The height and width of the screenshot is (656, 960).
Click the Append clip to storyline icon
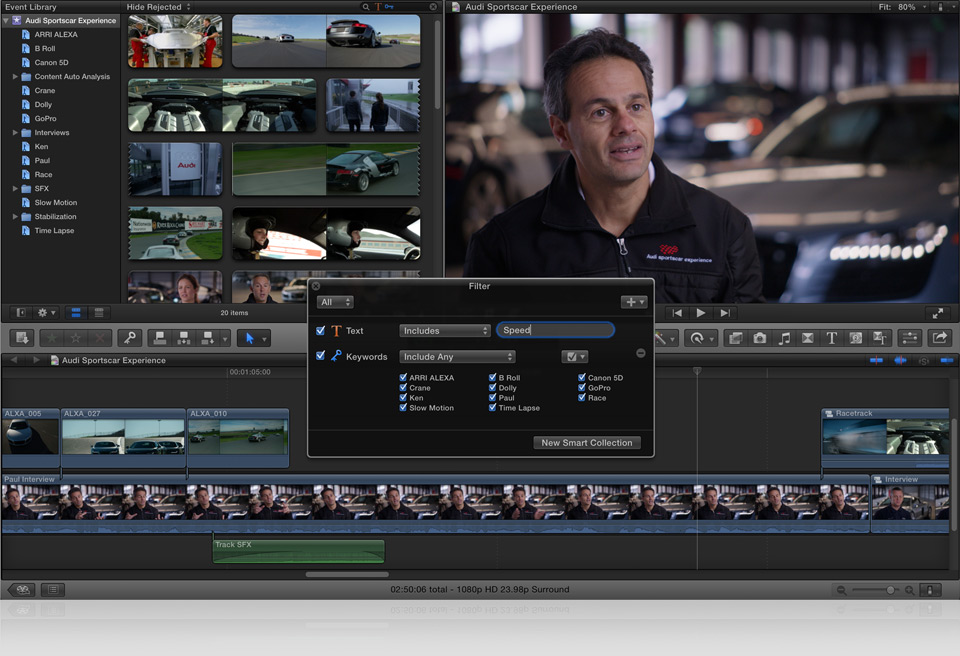[x=208, y=338]
